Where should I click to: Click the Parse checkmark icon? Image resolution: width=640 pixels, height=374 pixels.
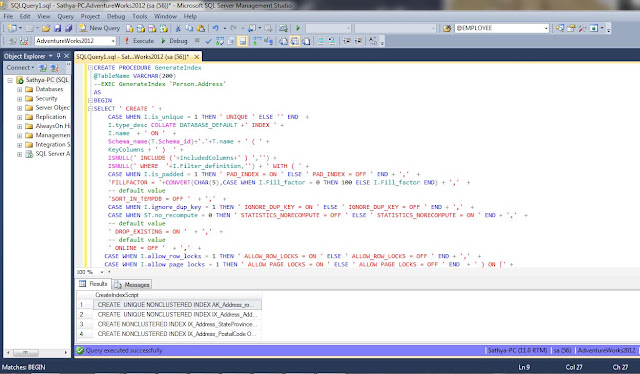point(209,41)
